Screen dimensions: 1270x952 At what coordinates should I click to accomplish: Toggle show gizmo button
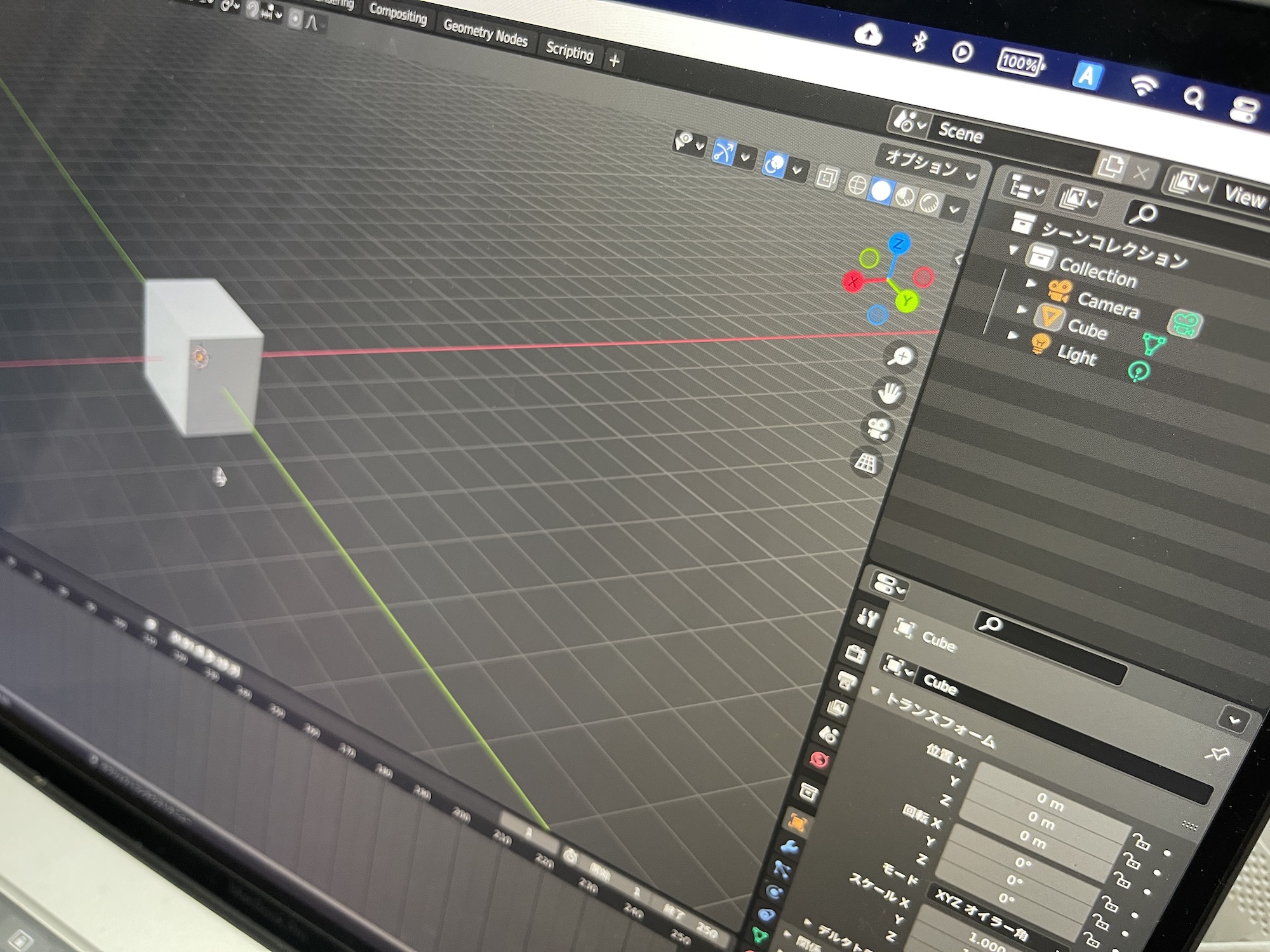[x=724, y=152]
